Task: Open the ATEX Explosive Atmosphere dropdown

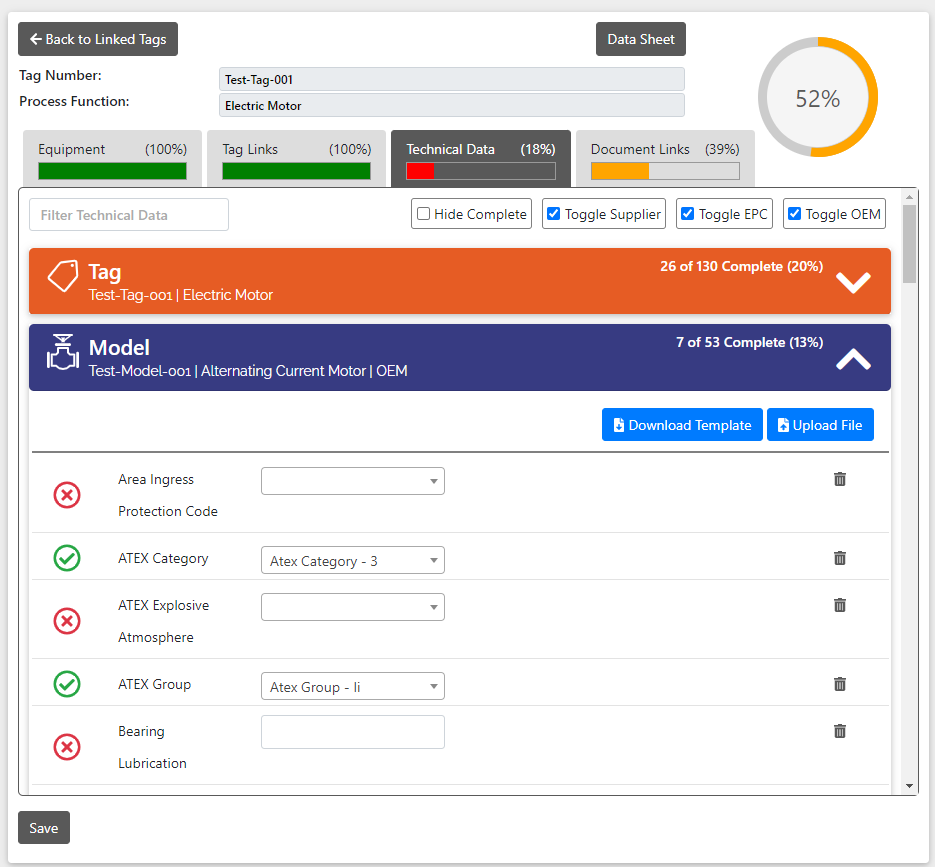Action: pos(353,607)
